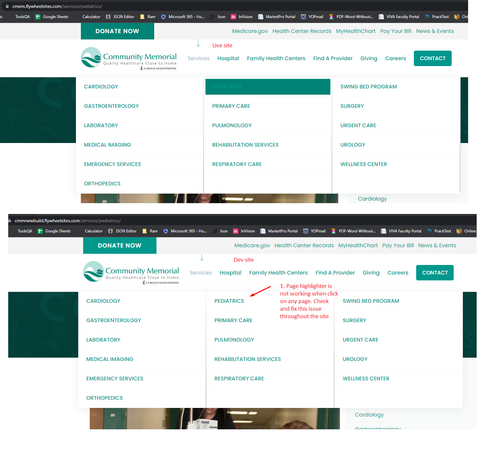Open the YOPmail bookmark in the dev site browser
This screenshot has height=452, width=500.
[x=314, y=231]
